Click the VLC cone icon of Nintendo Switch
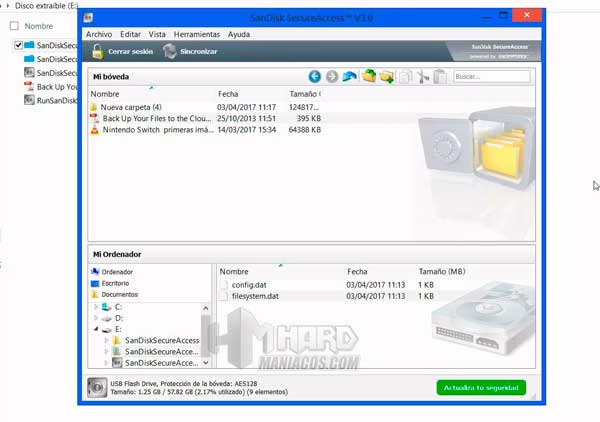 pos(94,130)
